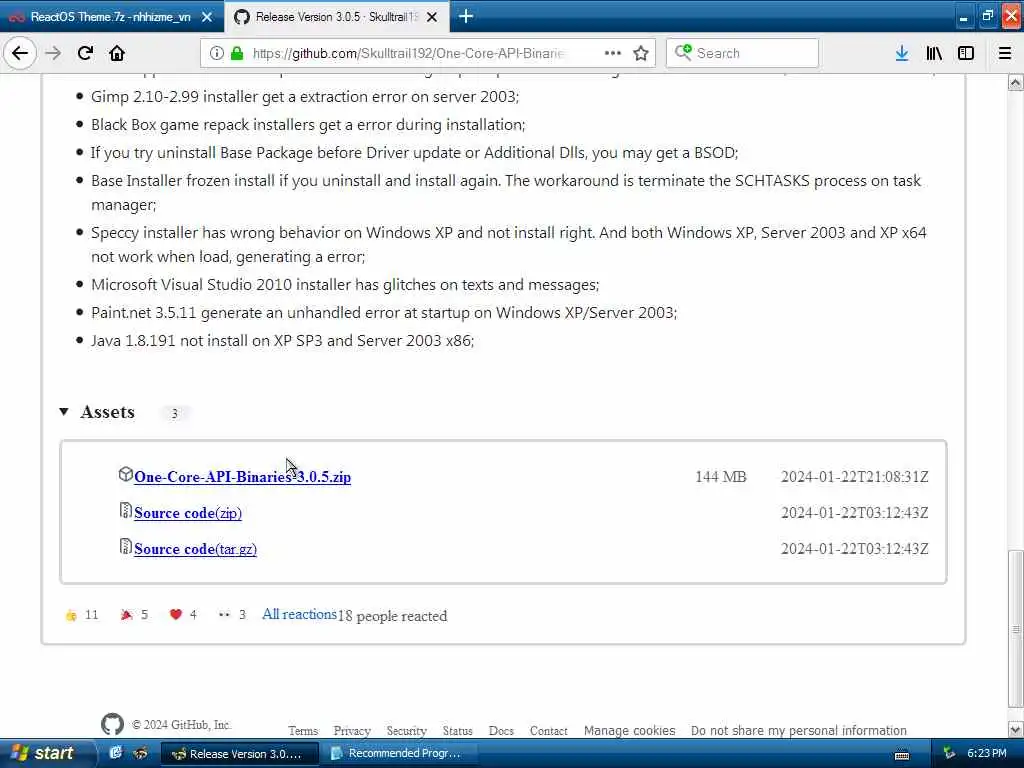Click the 144 MB file size

[x=720, y=477]
